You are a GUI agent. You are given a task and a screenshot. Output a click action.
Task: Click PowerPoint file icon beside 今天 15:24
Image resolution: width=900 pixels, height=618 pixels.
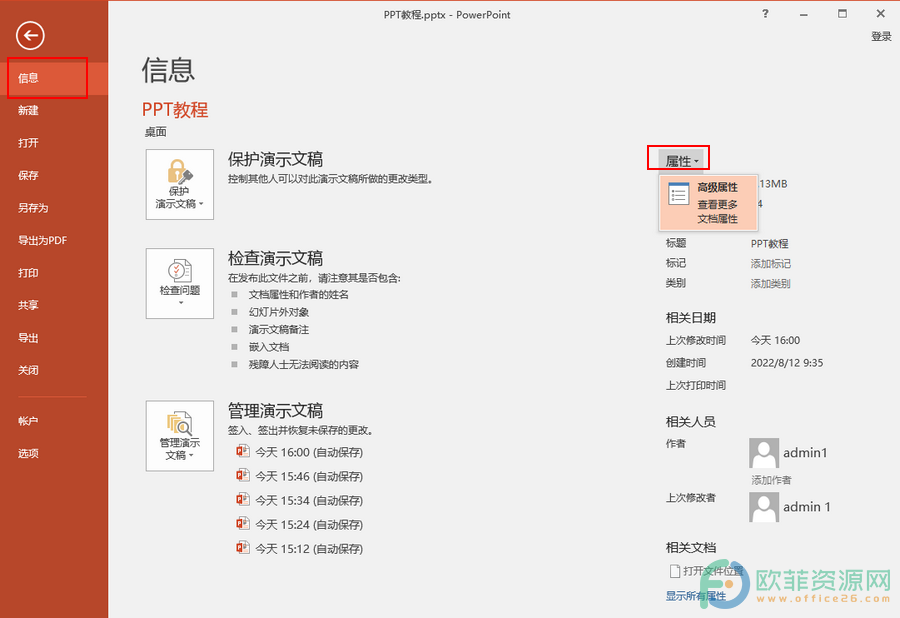click(243, 524)
